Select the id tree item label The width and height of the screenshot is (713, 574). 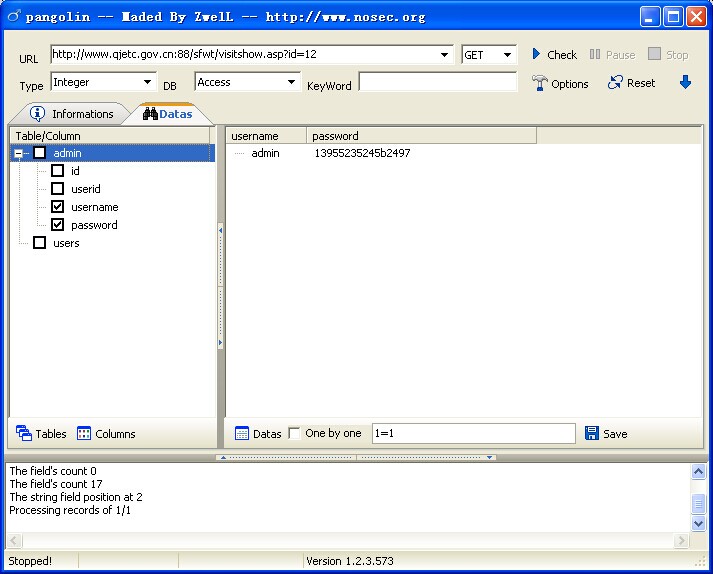click(x=75, y=171)
